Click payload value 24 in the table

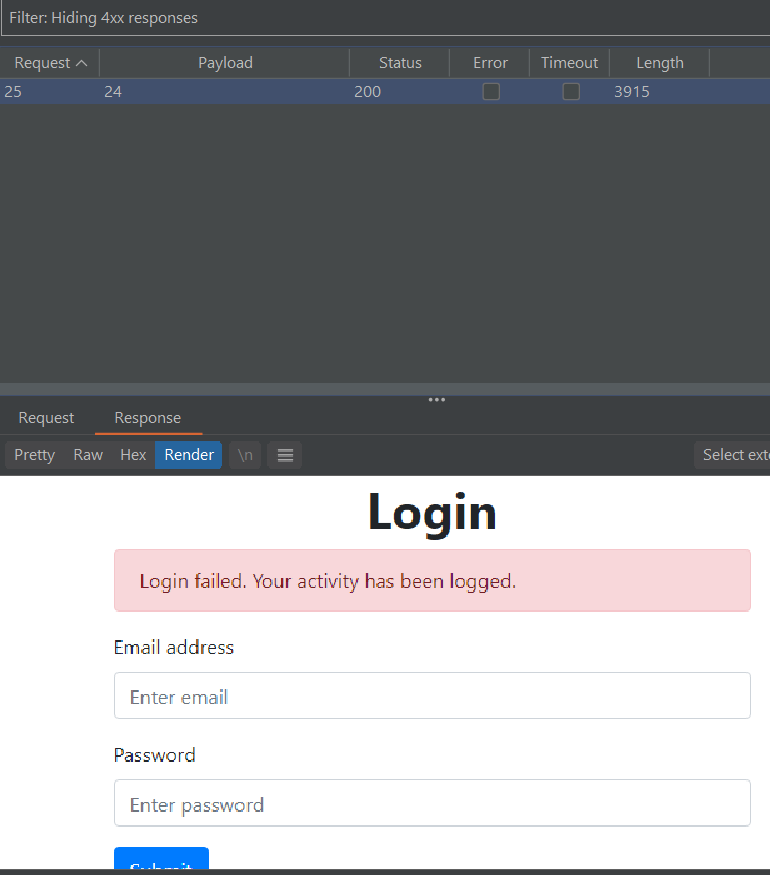pyautogui.click(x=113, y=92)
